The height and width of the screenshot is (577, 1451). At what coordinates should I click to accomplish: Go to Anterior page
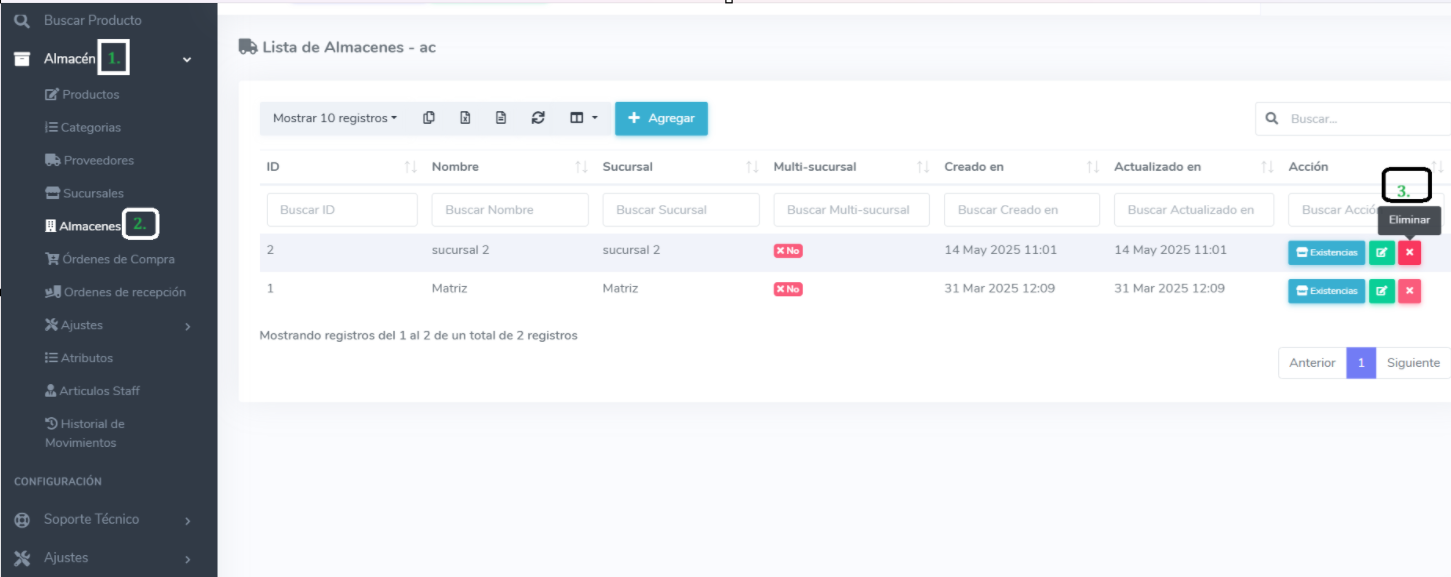(x=1312, y=363)
